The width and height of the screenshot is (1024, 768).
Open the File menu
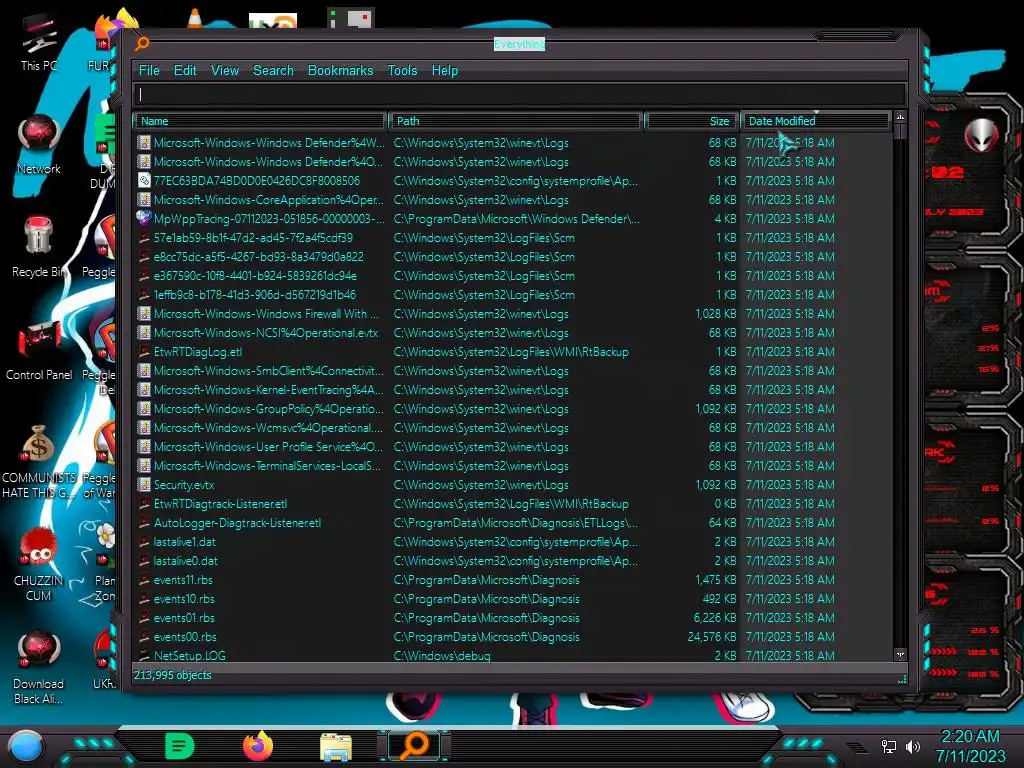click(149, 71)
